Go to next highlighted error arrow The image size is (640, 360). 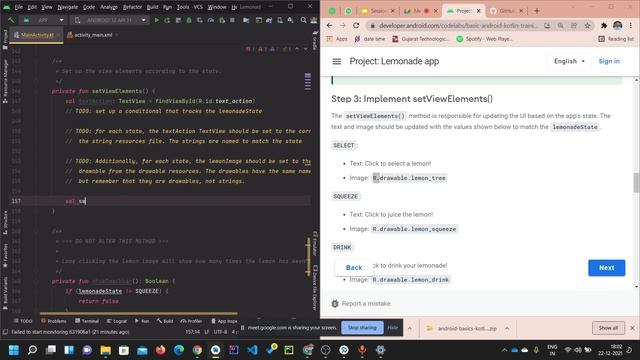point(305,49)
